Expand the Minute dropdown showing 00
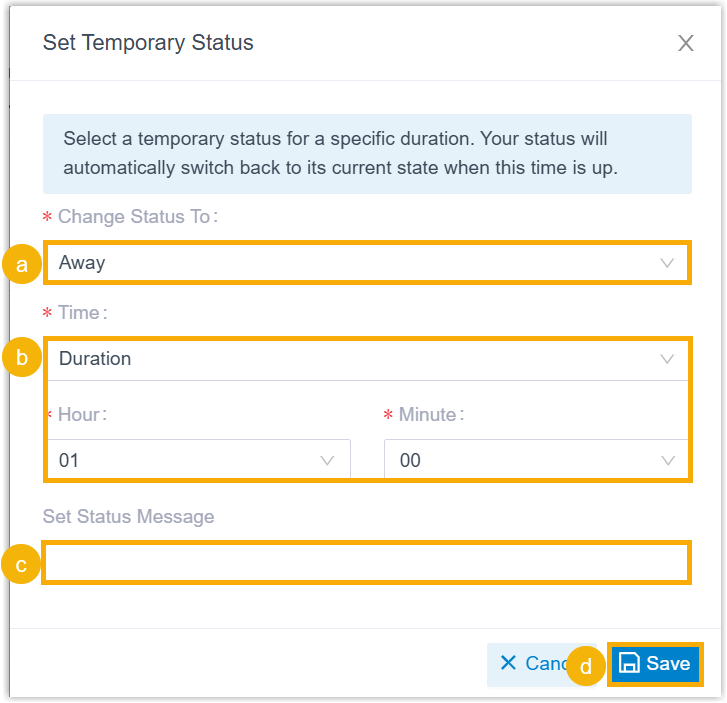This screenshot has height=703, width=727. tap(520, 461)
